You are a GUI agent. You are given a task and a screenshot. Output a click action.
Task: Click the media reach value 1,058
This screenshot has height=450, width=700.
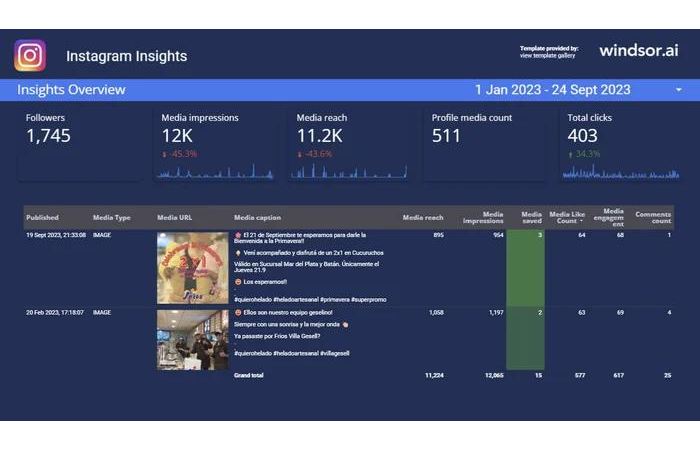[436, 312]
